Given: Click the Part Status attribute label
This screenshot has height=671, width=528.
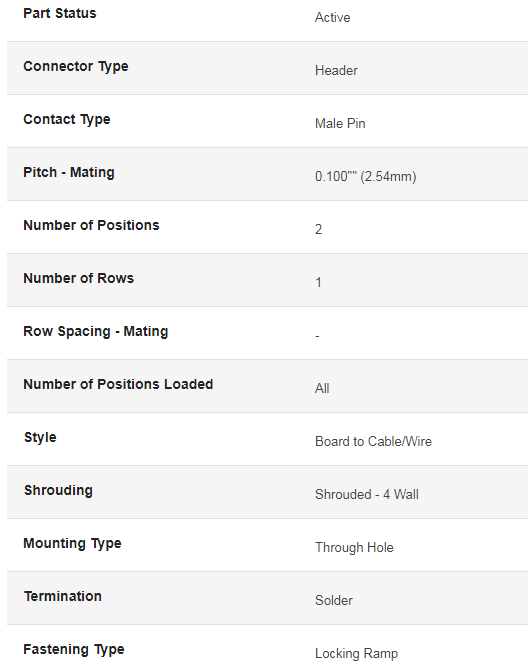Looking at the screenshot, I should [x=59, y=13].
